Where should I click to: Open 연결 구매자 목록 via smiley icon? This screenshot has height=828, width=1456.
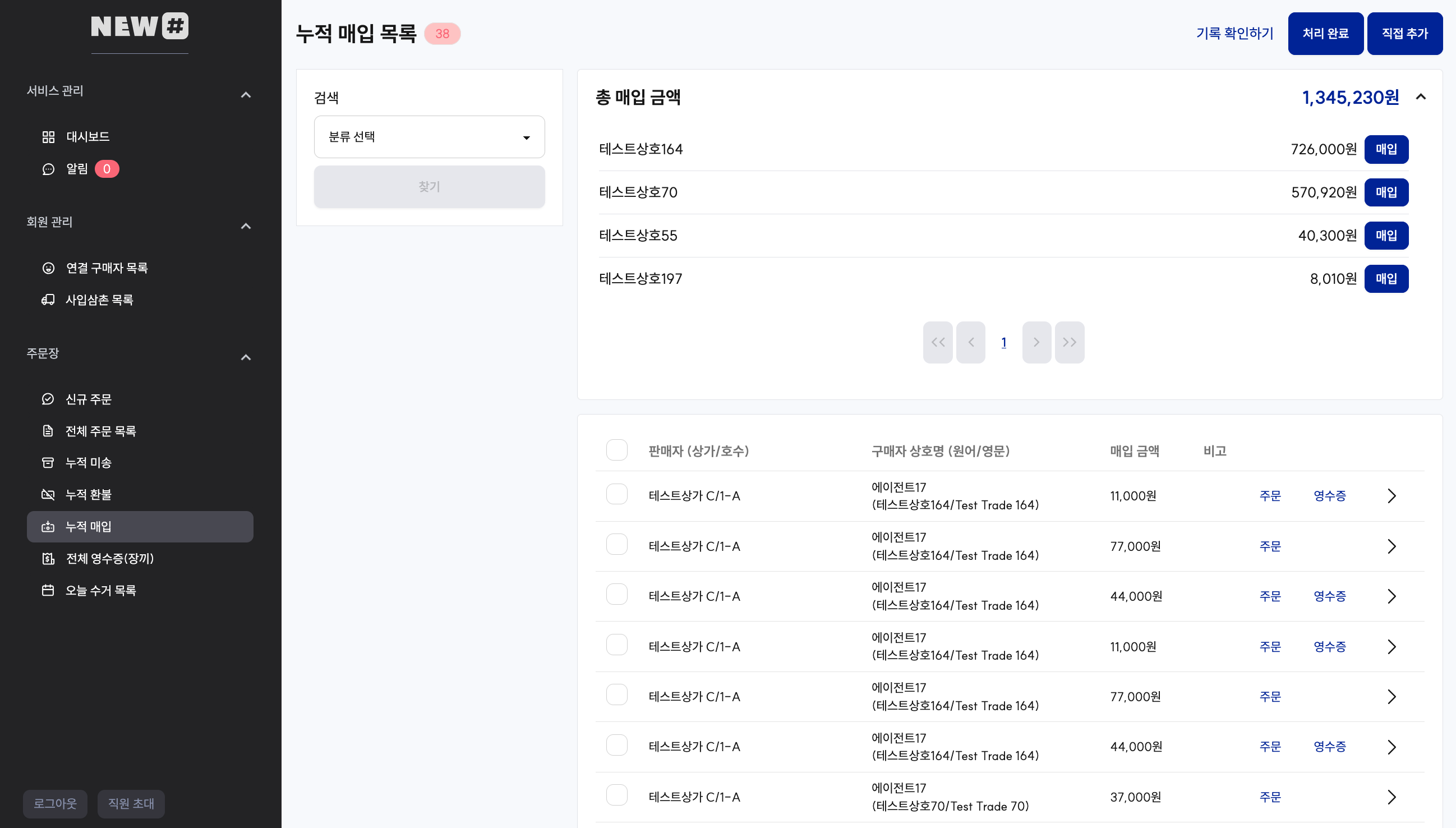coord(48,268)
